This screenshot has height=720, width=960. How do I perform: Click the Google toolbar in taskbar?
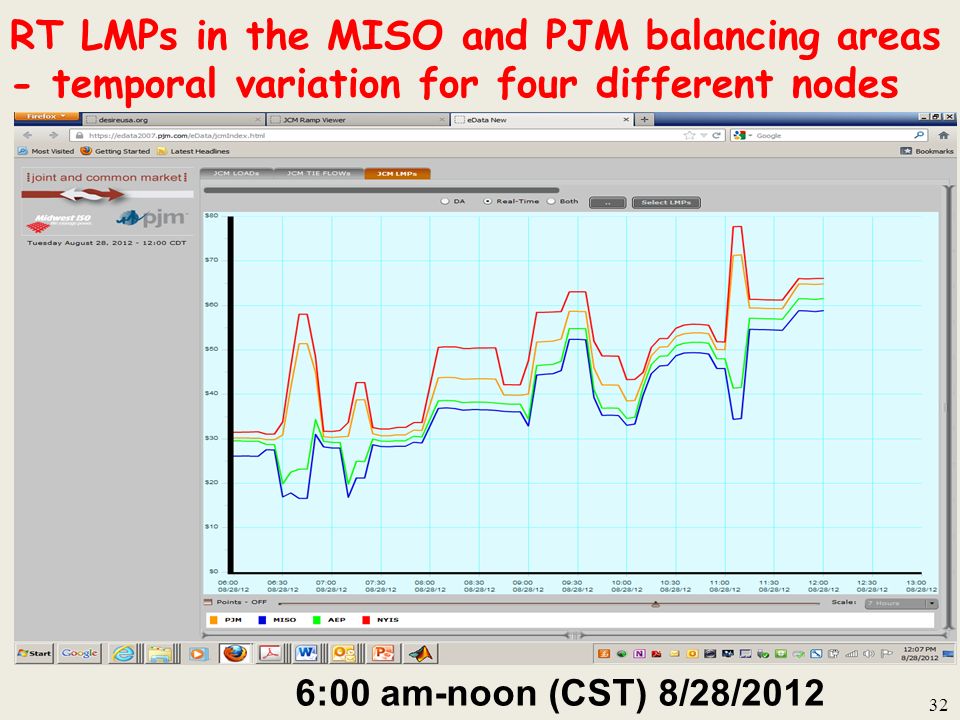tap(80, 653)
